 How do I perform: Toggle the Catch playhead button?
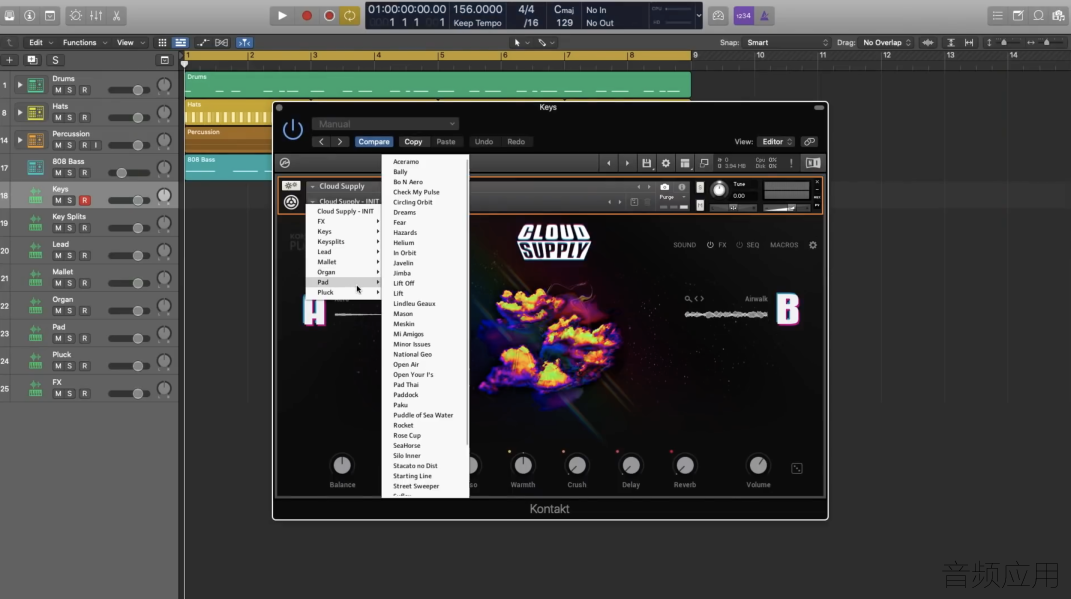[x=244, y=42]
